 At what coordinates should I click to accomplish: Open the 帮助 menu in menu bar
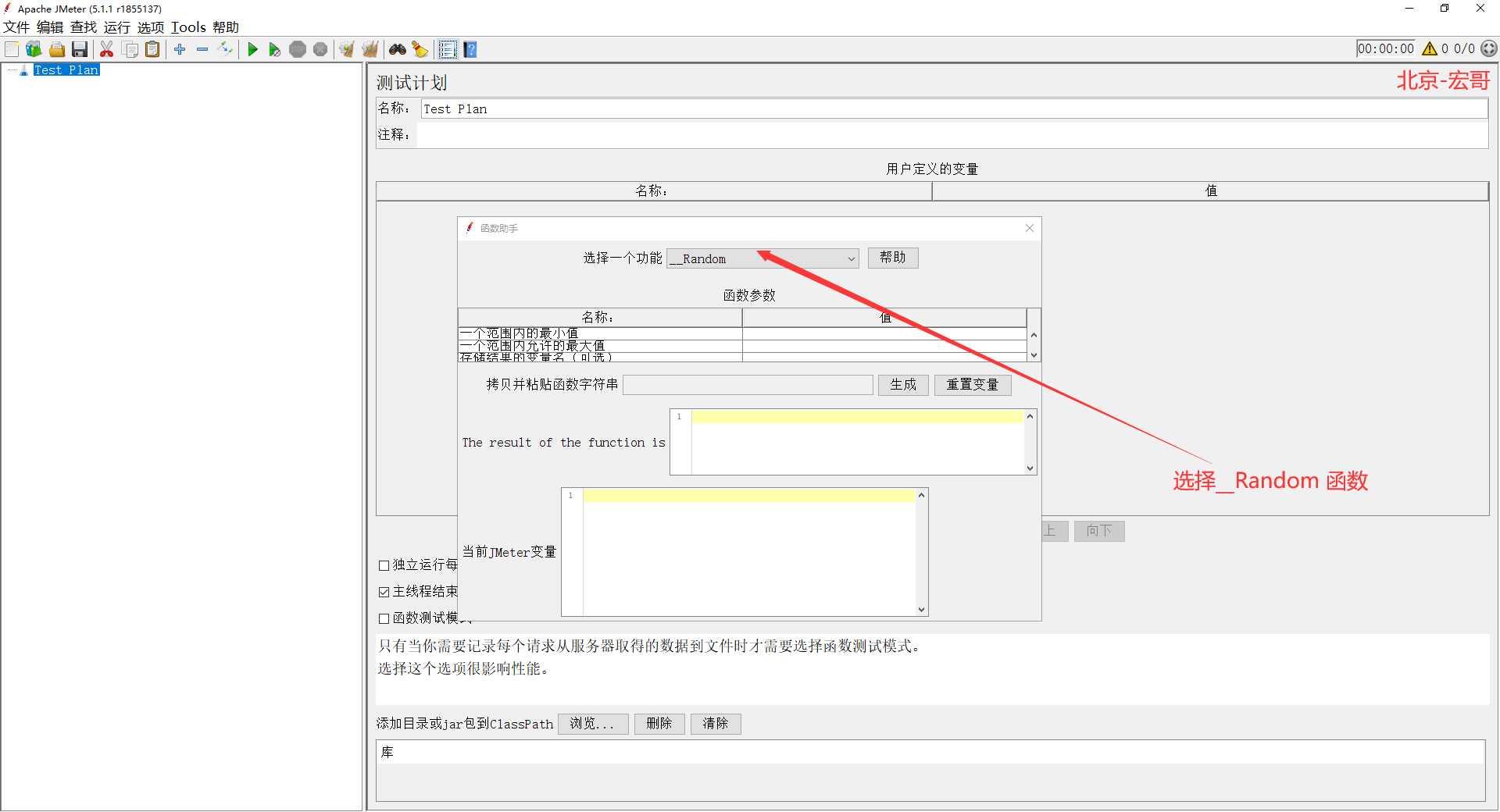click(226, 27)
